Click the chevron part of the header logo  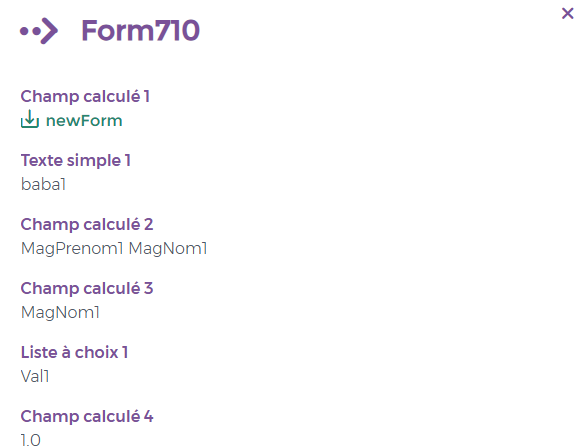[49, 31]
